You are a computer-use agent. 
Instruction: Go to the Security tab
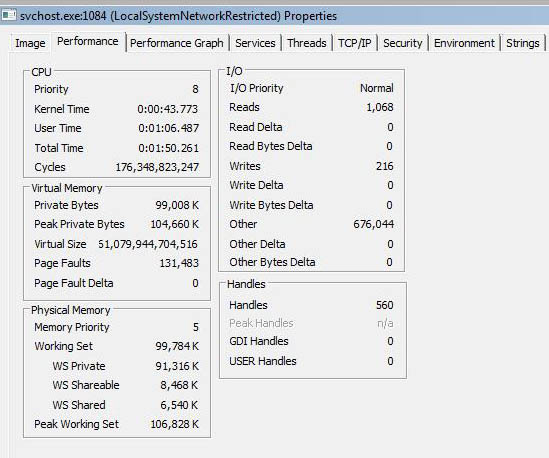[x=403, y=43]
